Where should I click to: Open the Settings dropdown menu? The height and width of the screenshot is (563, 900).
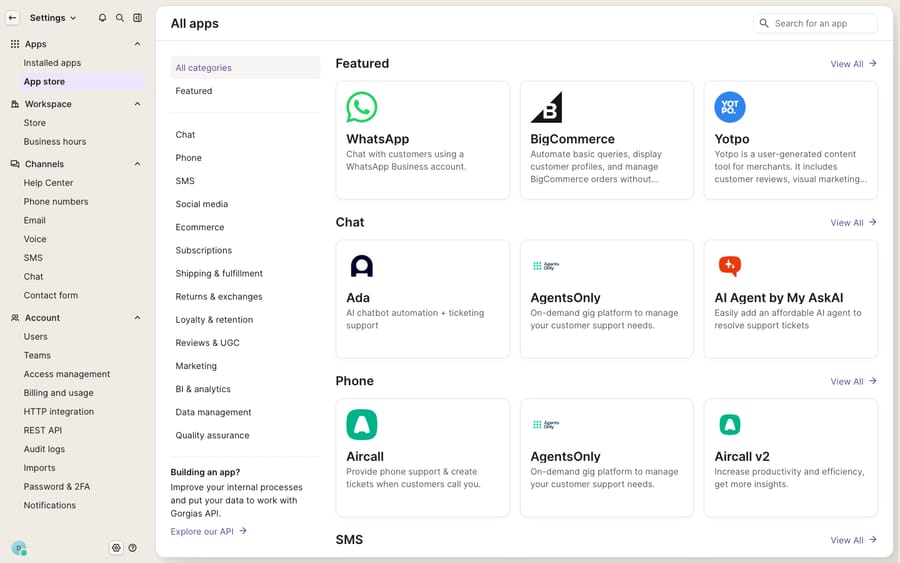click(53, 18)
